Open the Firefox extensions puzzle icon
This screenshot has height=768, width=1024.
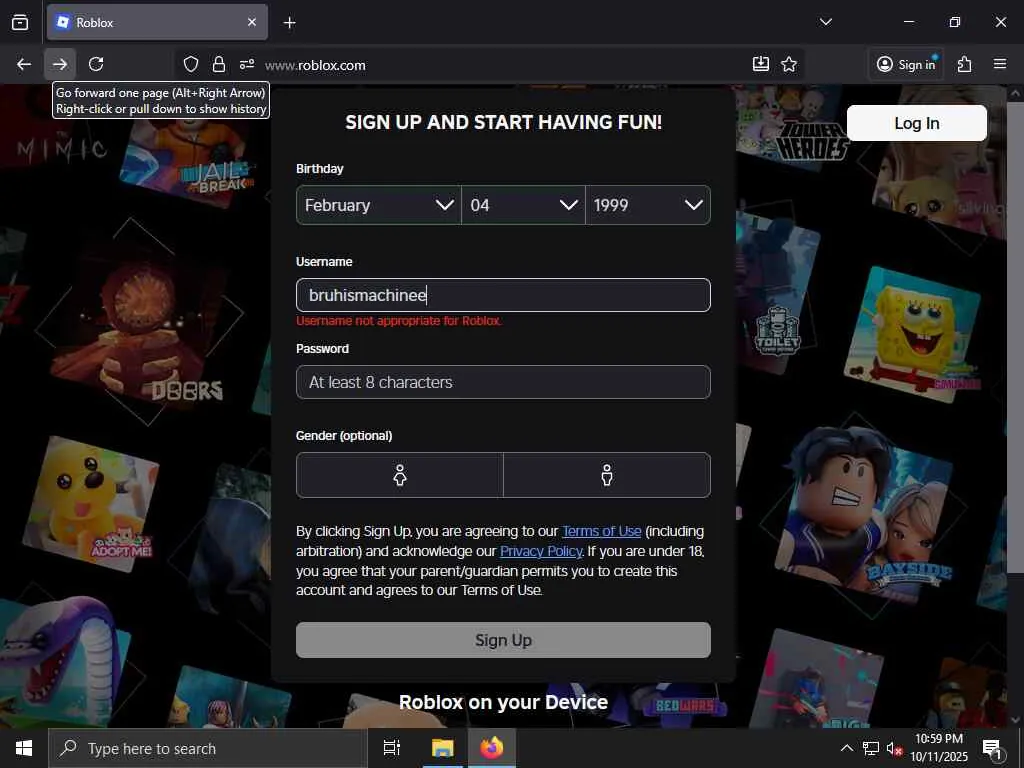[965, 64]
